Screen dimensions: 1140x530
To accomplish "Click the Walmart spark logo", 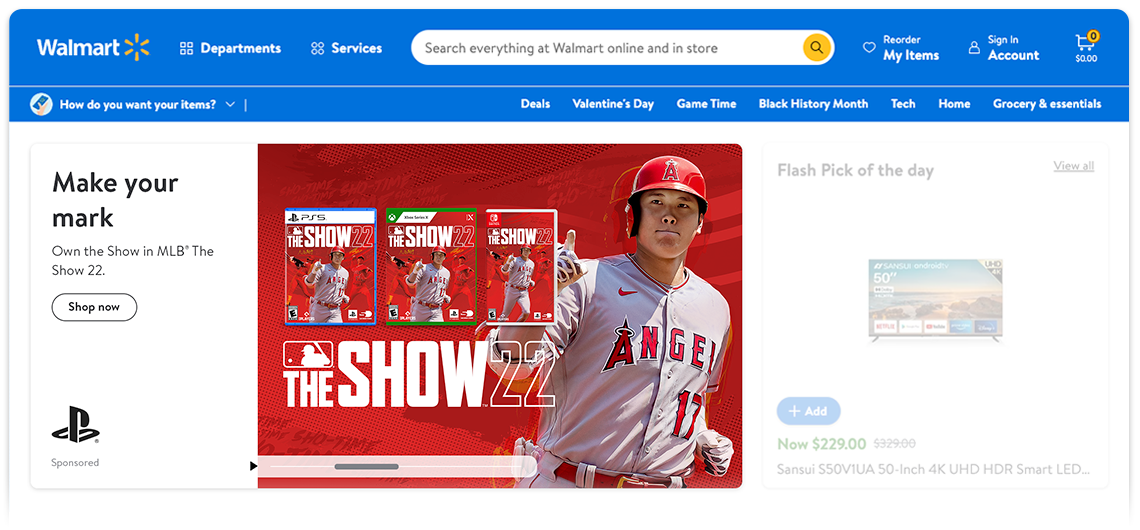I will [137, 47].
